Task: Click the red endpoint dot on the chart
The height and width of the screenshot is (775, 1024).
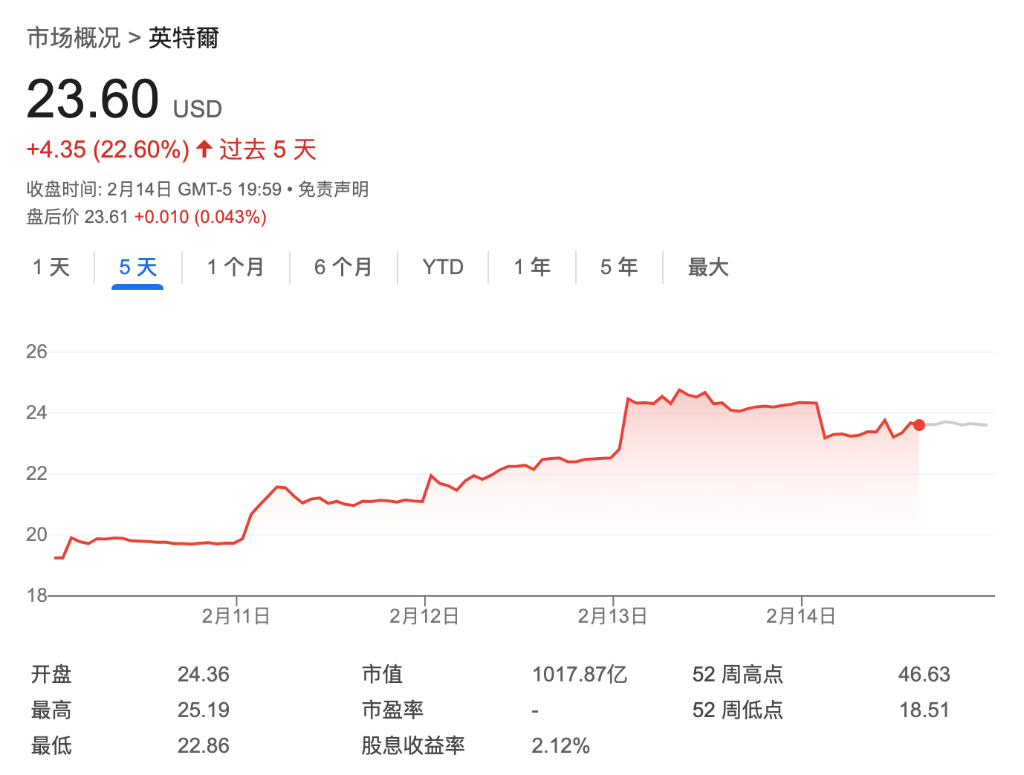Action: pos(918,425)
